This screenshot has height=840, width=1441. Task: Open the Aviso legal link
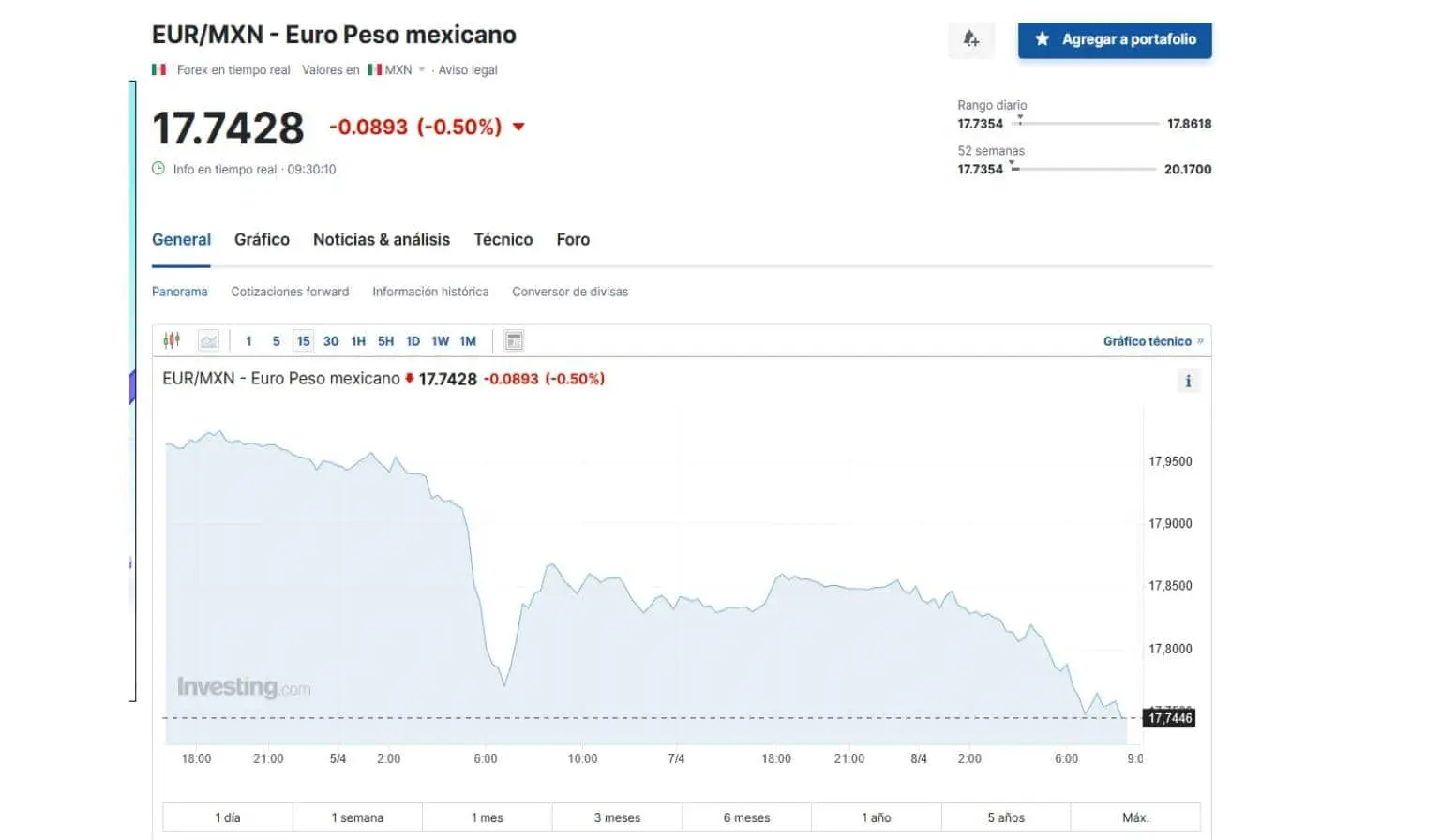(x=468, y=69)
